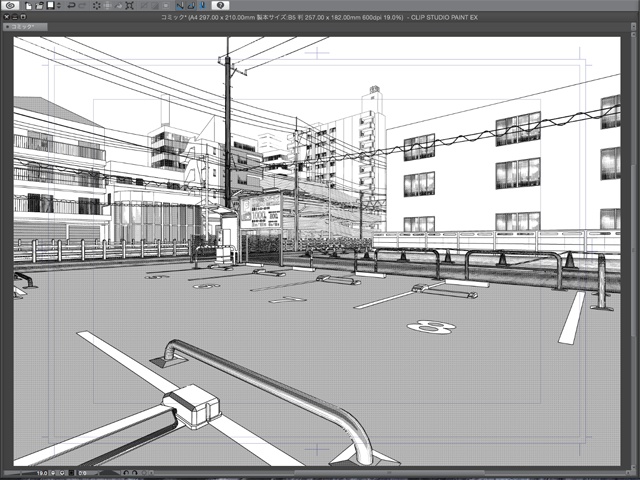Create a new document with the New icon
Screen dimensions: 640x480
point(28,6)
